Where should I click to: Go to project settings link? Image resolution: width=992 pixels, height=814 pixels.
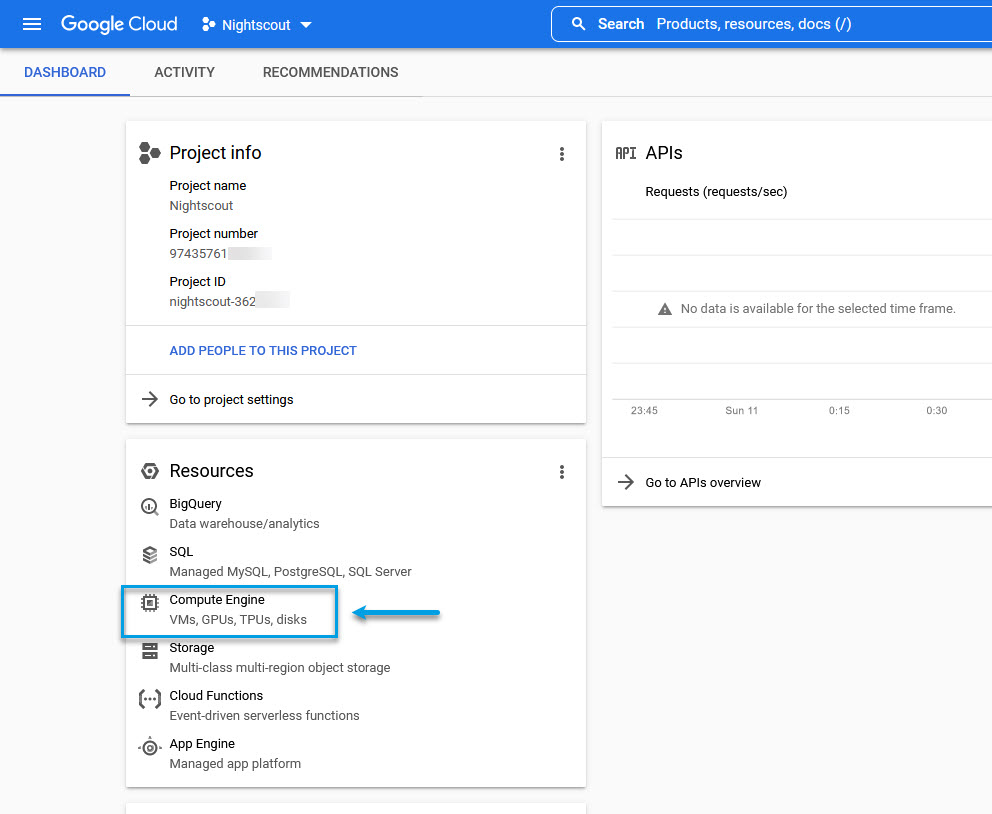231,400
